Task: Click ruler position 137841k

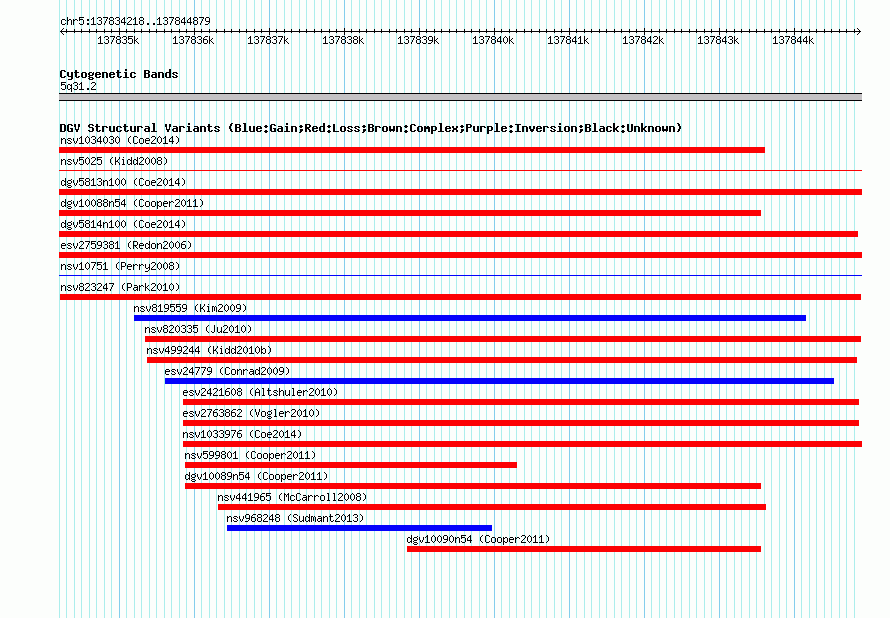Action: [x=568, y=40]
